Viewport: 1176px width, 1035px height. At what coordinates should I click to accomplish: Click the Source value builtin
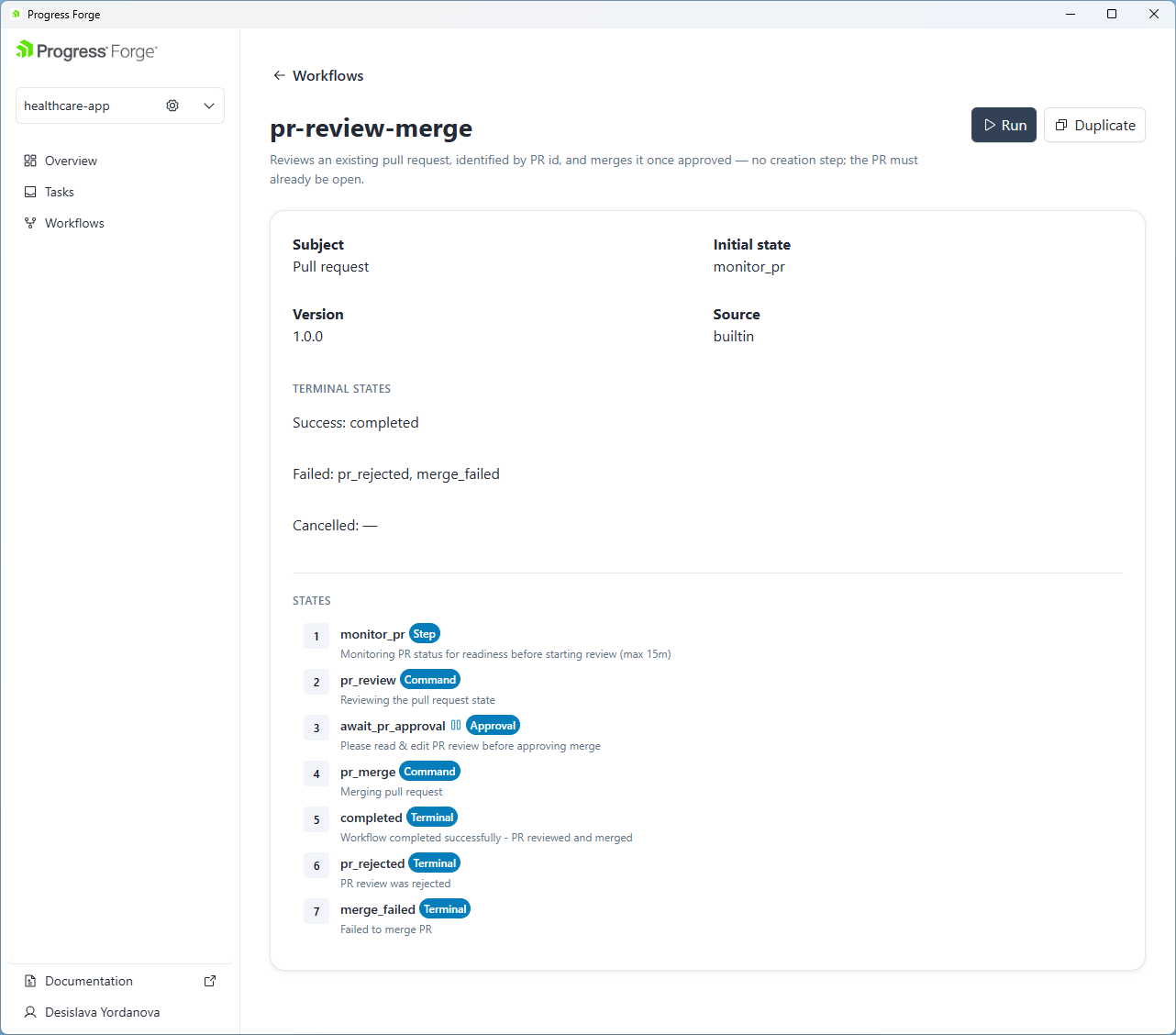click(x=734, y=336)
